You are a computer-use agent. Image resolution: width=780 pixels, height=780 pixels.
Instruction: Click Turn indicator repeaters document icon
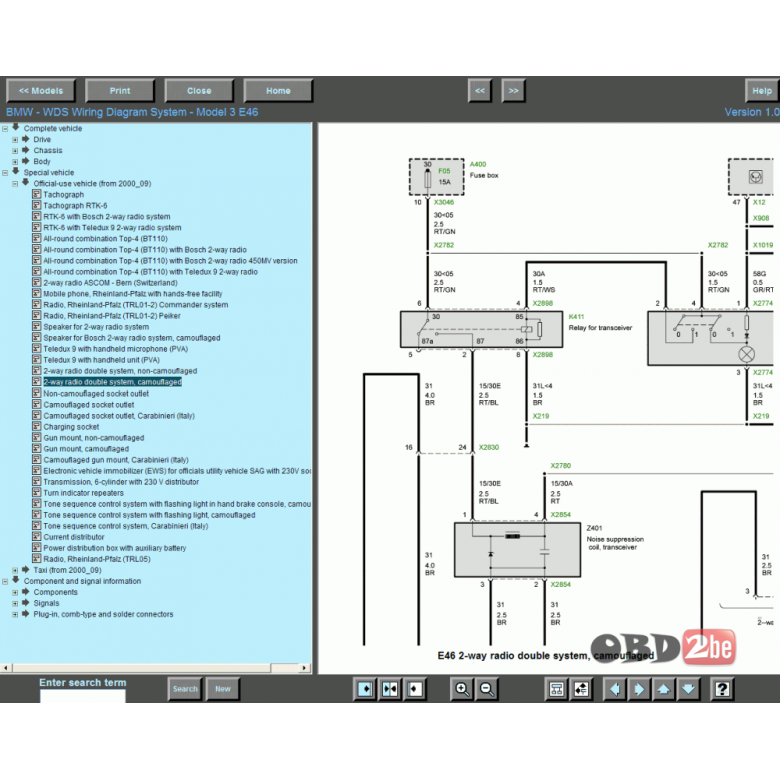(x=36, y=492)
